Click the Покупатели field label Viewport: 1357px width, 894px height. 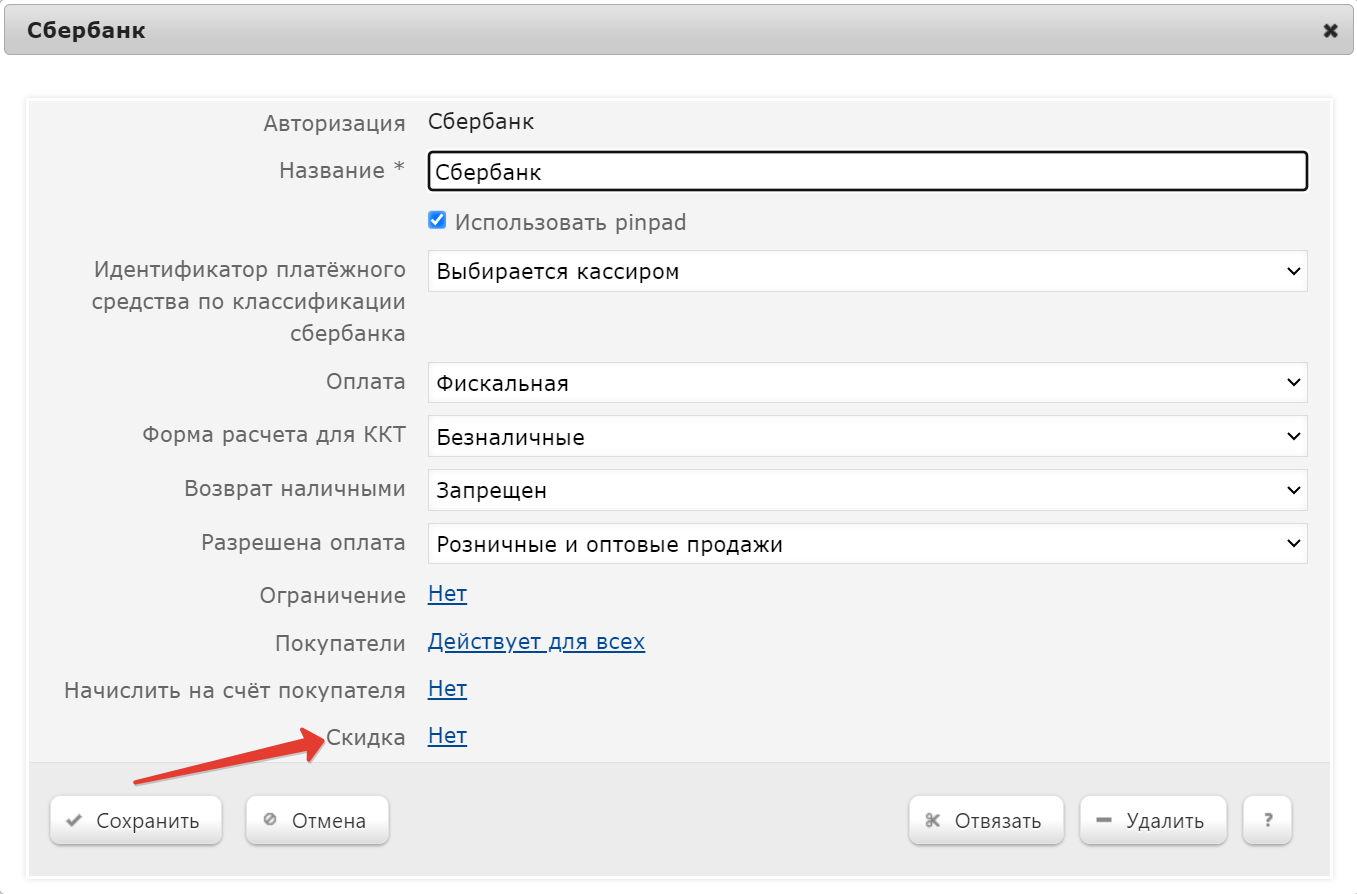pos(340,643)
